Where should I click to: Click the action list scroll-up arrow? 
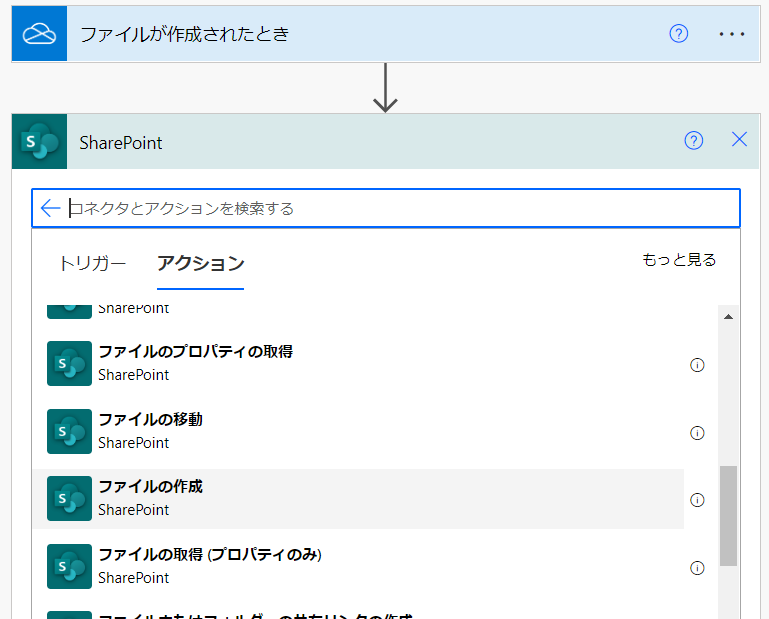(728, 317)
